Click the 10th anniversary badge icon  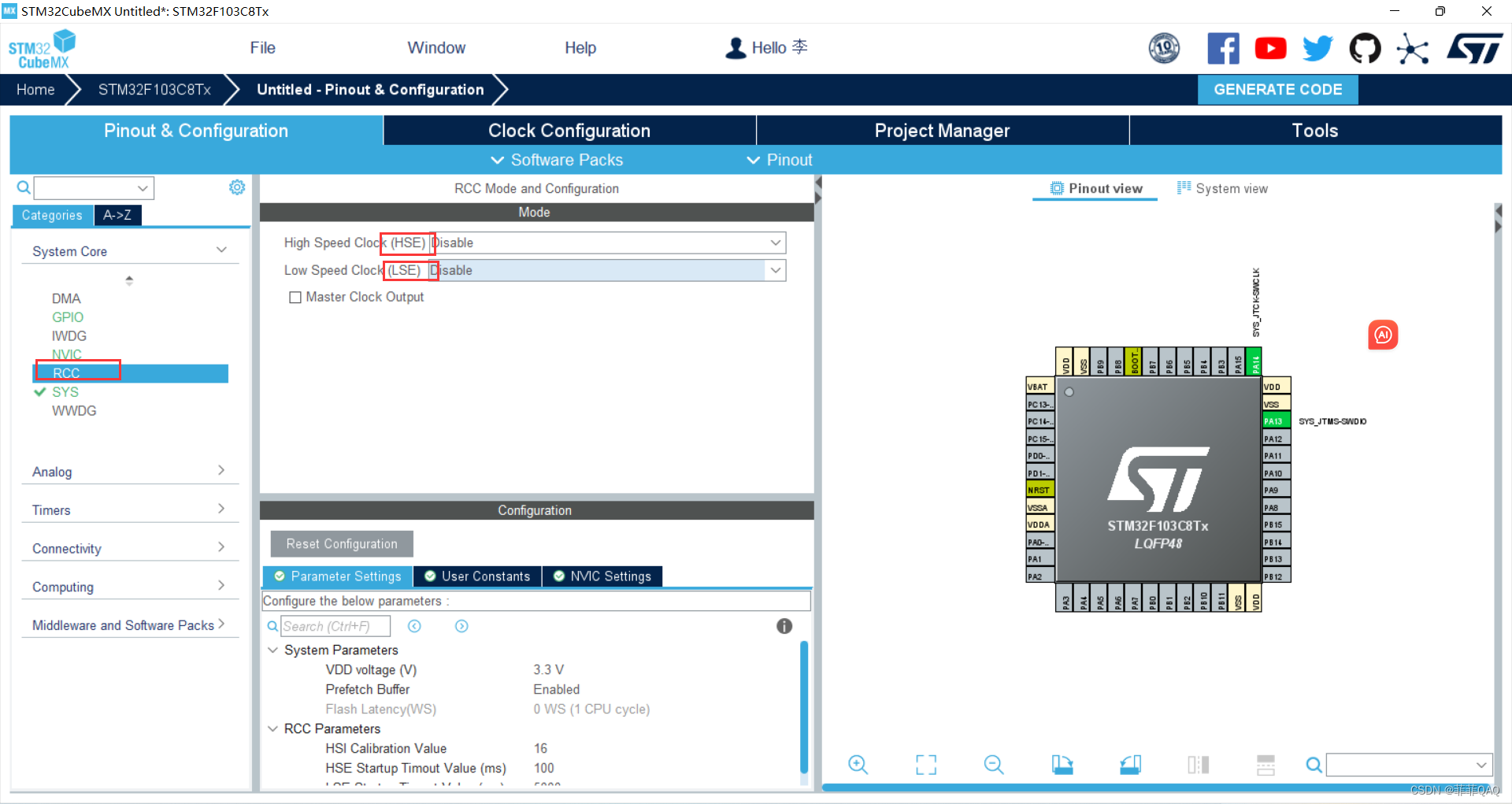pyautogui.click(x=1164, y=49)
